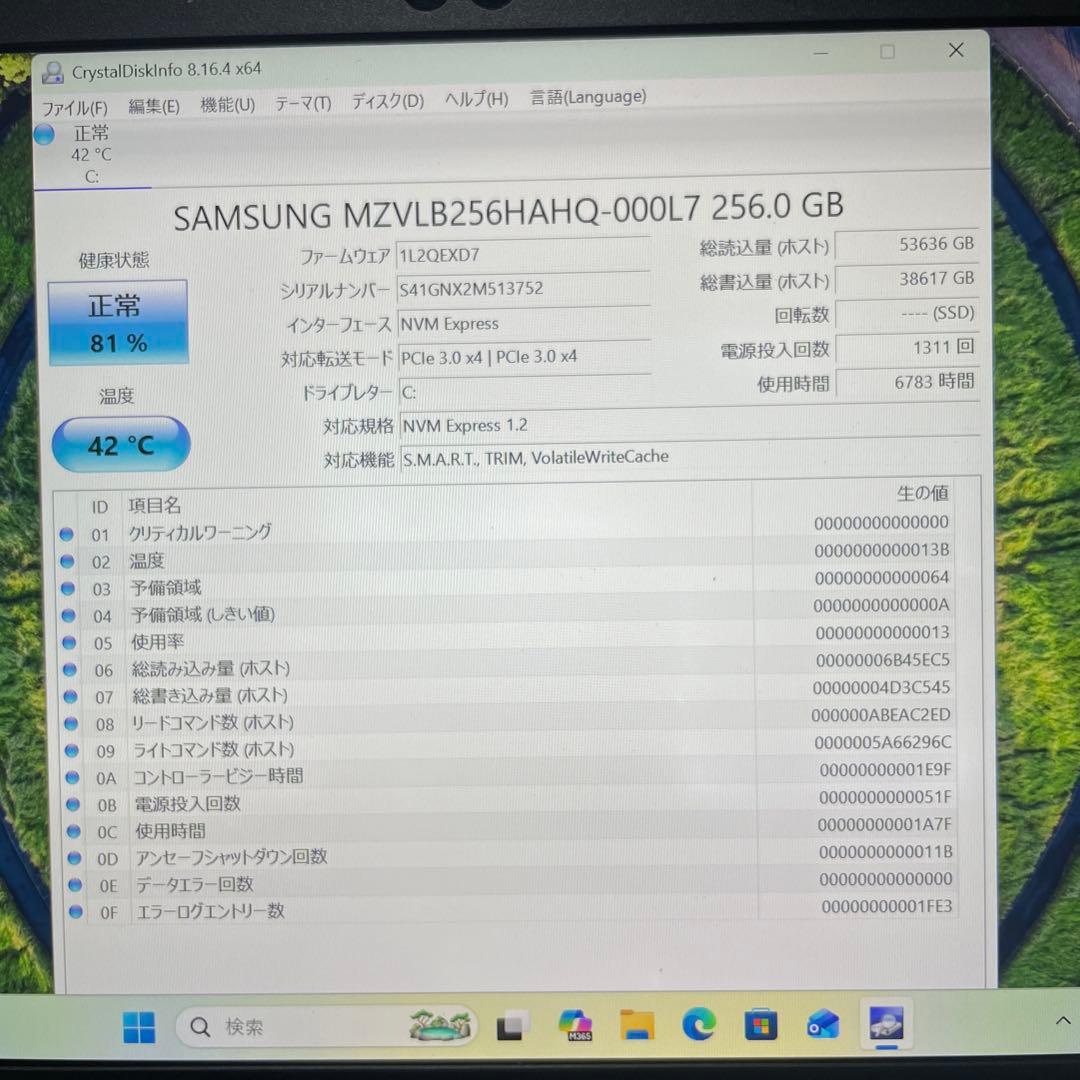Click the transfer mode field PCIe 3.0 x4
This screenshot has width=1080, height=1080.
pos(525,357)
